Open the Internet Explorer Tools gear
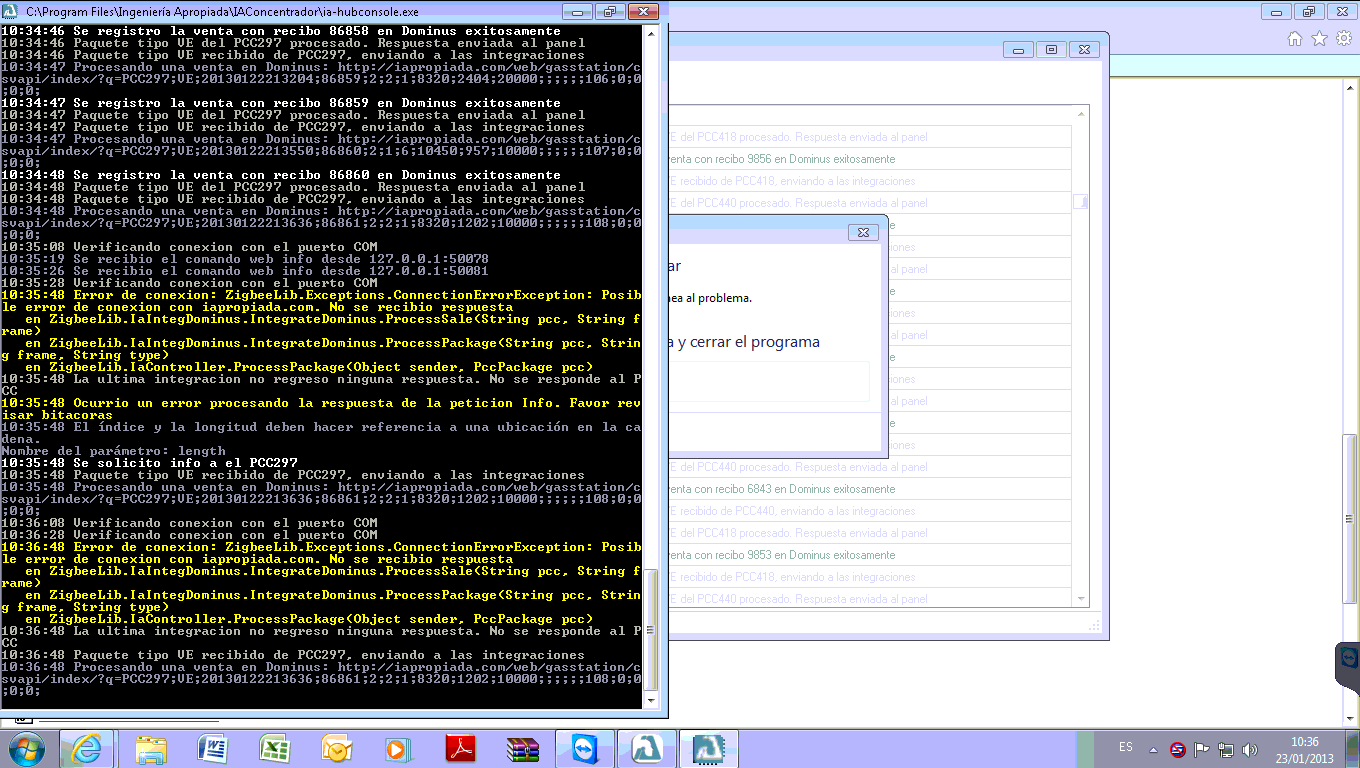The height and width of the screenshot is (768, 1360). (x=1343, y=39)
